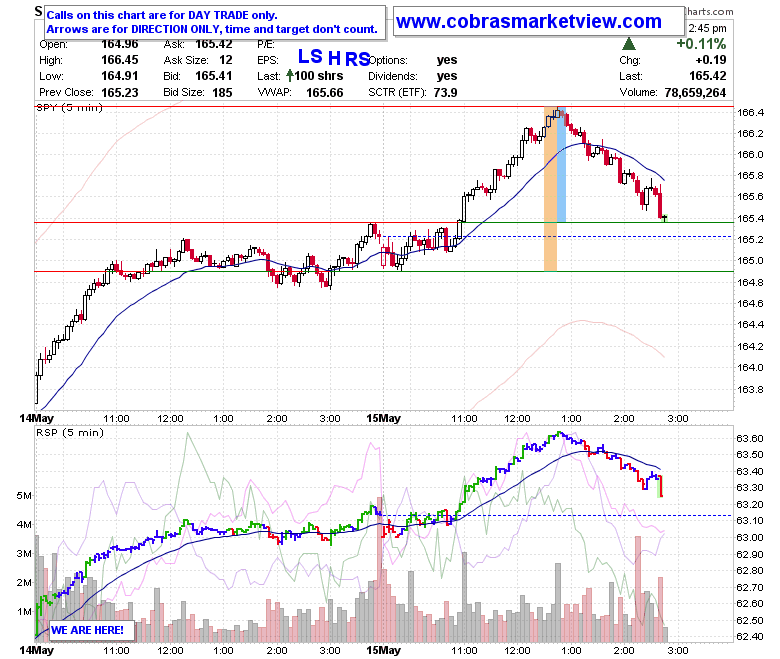Click the LS HRS blue annotation
This screenshot has width=780, height=659.
click(334, 58)
